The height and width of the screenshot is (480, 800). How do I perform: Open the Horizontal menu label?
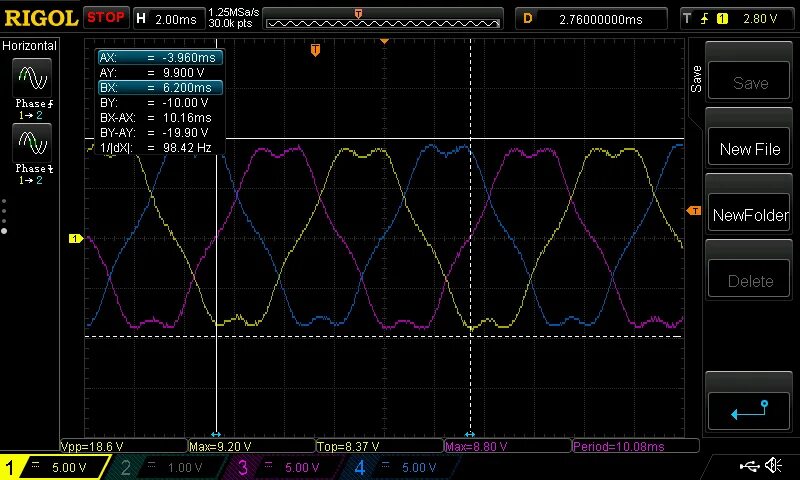(29, 45)
